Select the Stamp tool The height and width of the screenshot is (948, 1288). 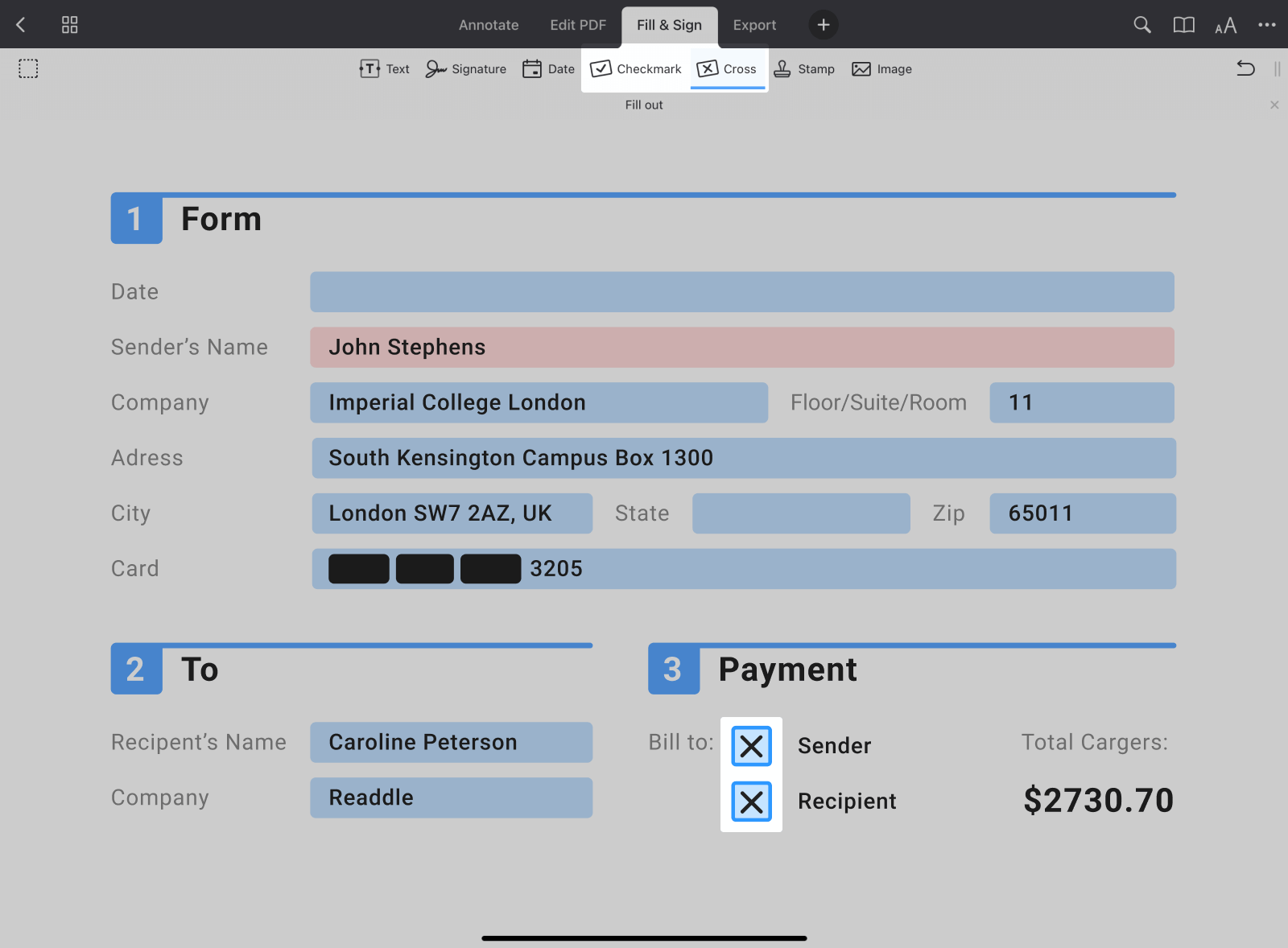(x=804, y=68)
